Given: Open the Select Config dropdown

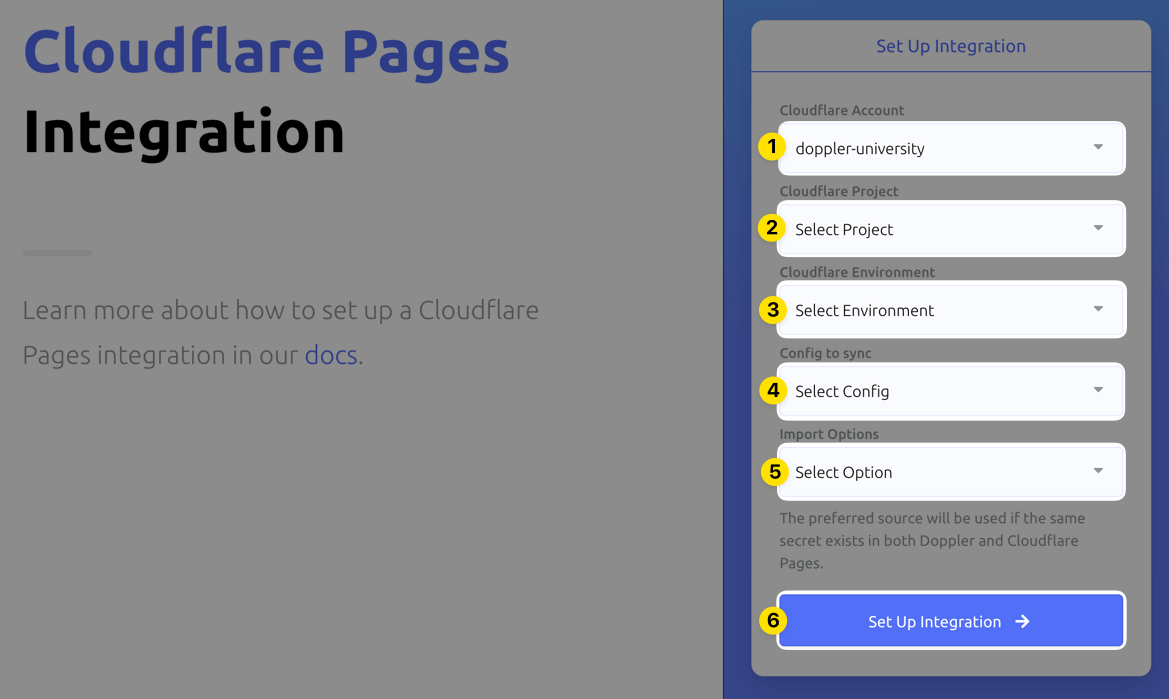Looking at the screenshot, I should click(x=951, y=391).
